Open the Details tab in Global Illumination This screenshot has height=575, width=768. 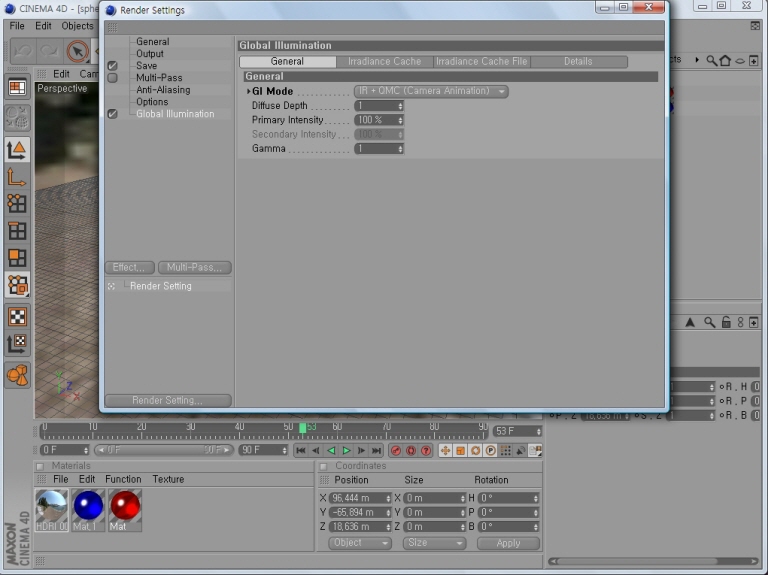pos(578,62)
